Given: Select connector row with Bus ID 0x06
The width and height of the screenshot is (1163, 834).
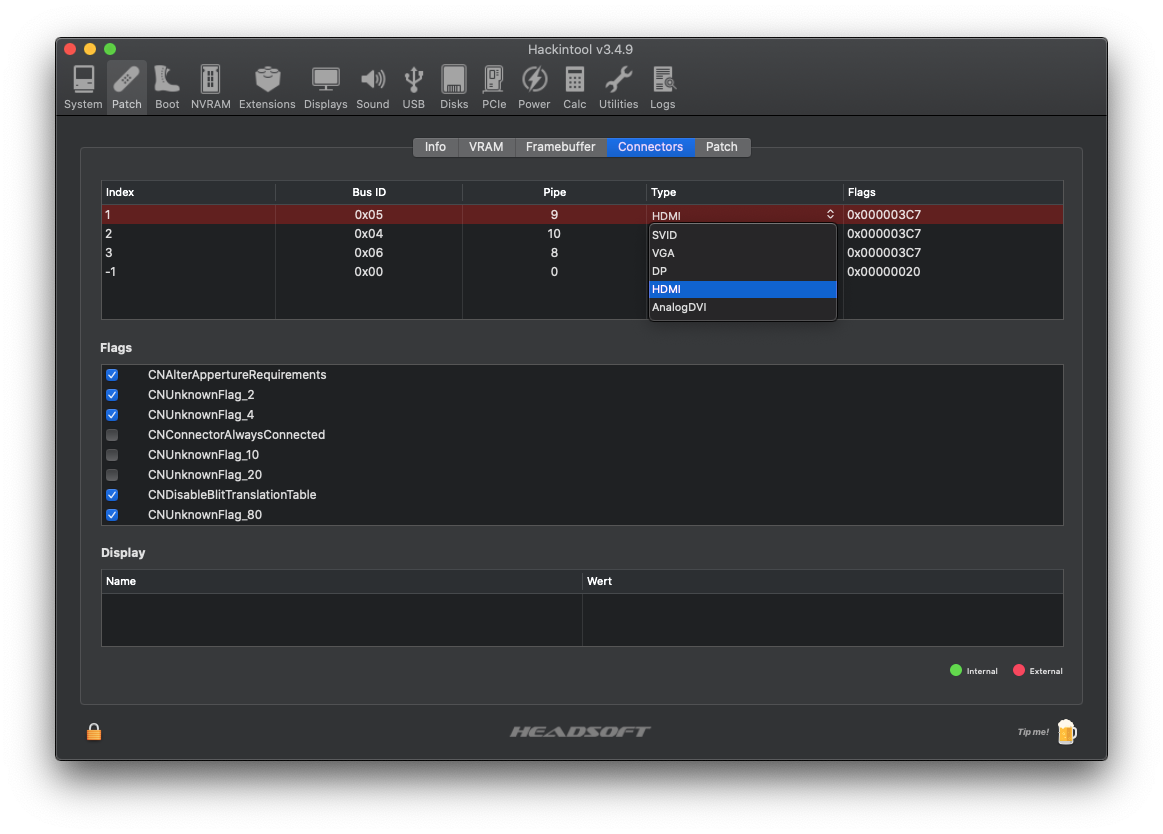Looking at the screenshot, I should (x=368, y=253).
